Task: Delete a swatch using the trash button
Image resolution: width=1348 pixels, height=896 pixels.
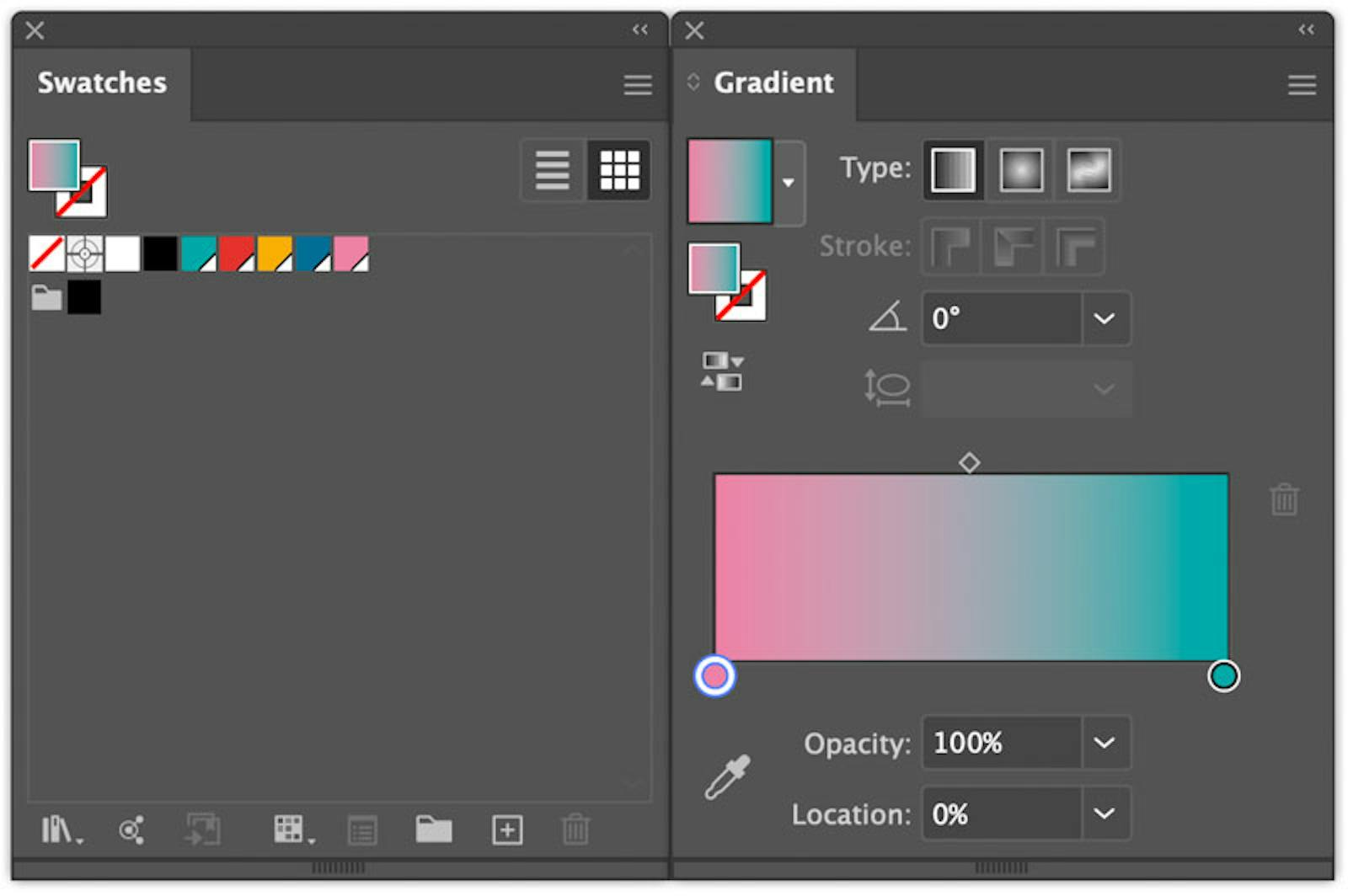Action: [576, 829]
